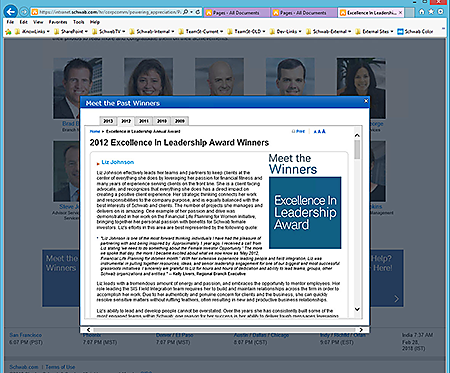
Task: Open the address bar autocomplete dropdown arrow
Action: pyautogui.click(x=192, y=12)
